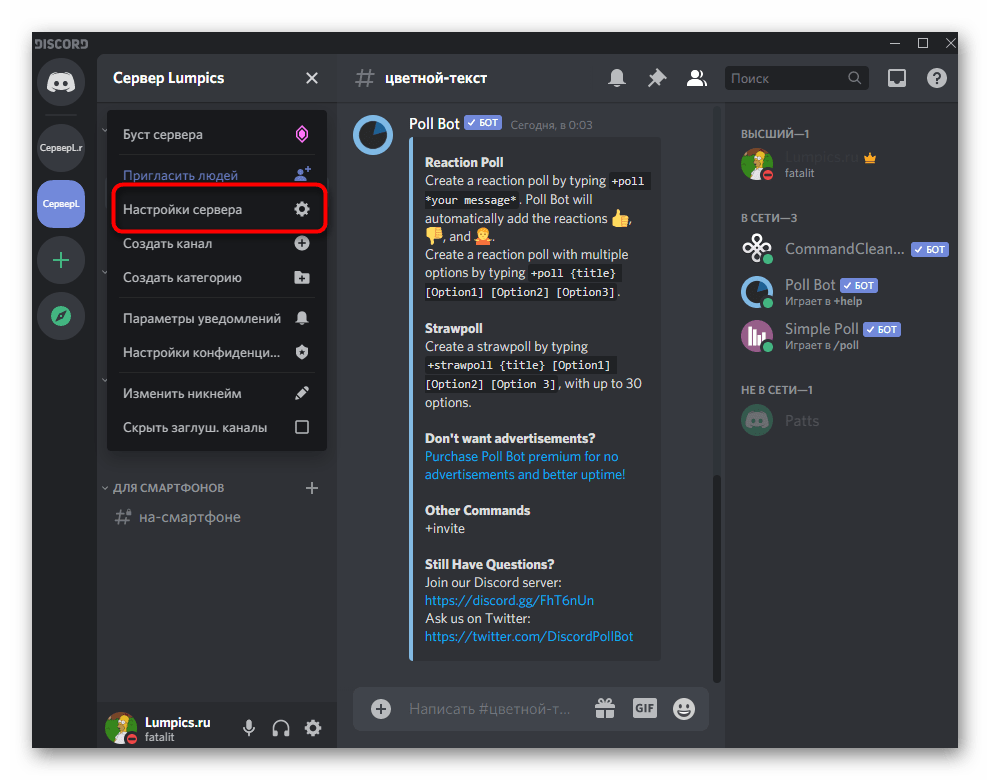Click Poll Bot message author name
Image resolution: width=990 pixels, height=780 pixels.
tap(434, 124)
